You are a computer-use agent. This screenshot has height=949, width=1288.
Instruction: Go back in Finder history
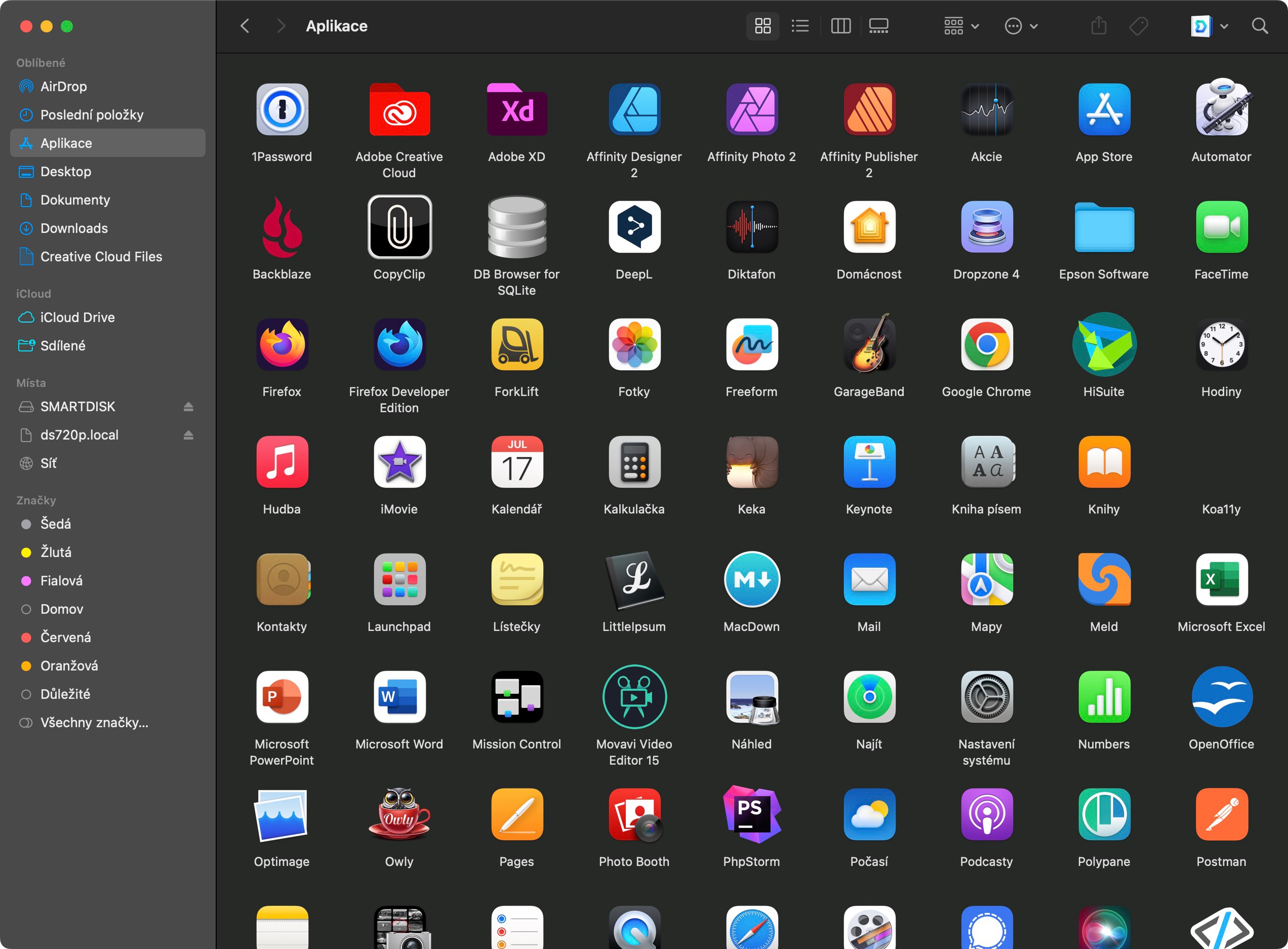pos(245,26)
